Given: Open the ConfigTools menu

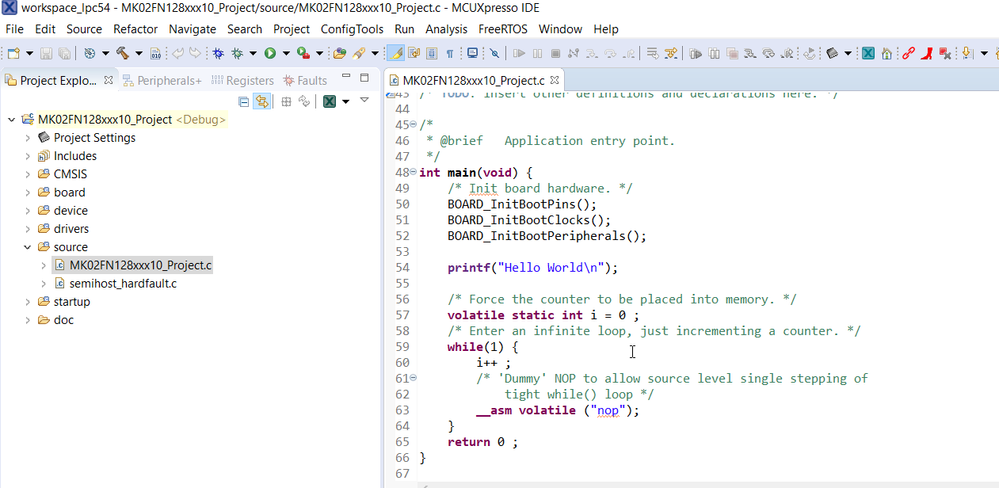Looking at the screenshot, I should (x=352, y=29).
